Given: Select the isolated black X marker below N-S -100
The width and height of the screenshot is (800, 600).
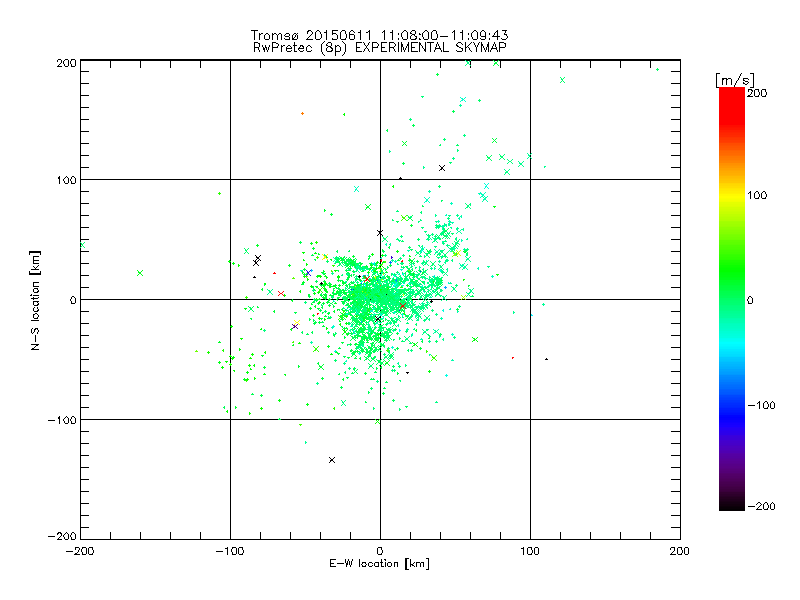Looking at the screenshot, I should (332, 460).
